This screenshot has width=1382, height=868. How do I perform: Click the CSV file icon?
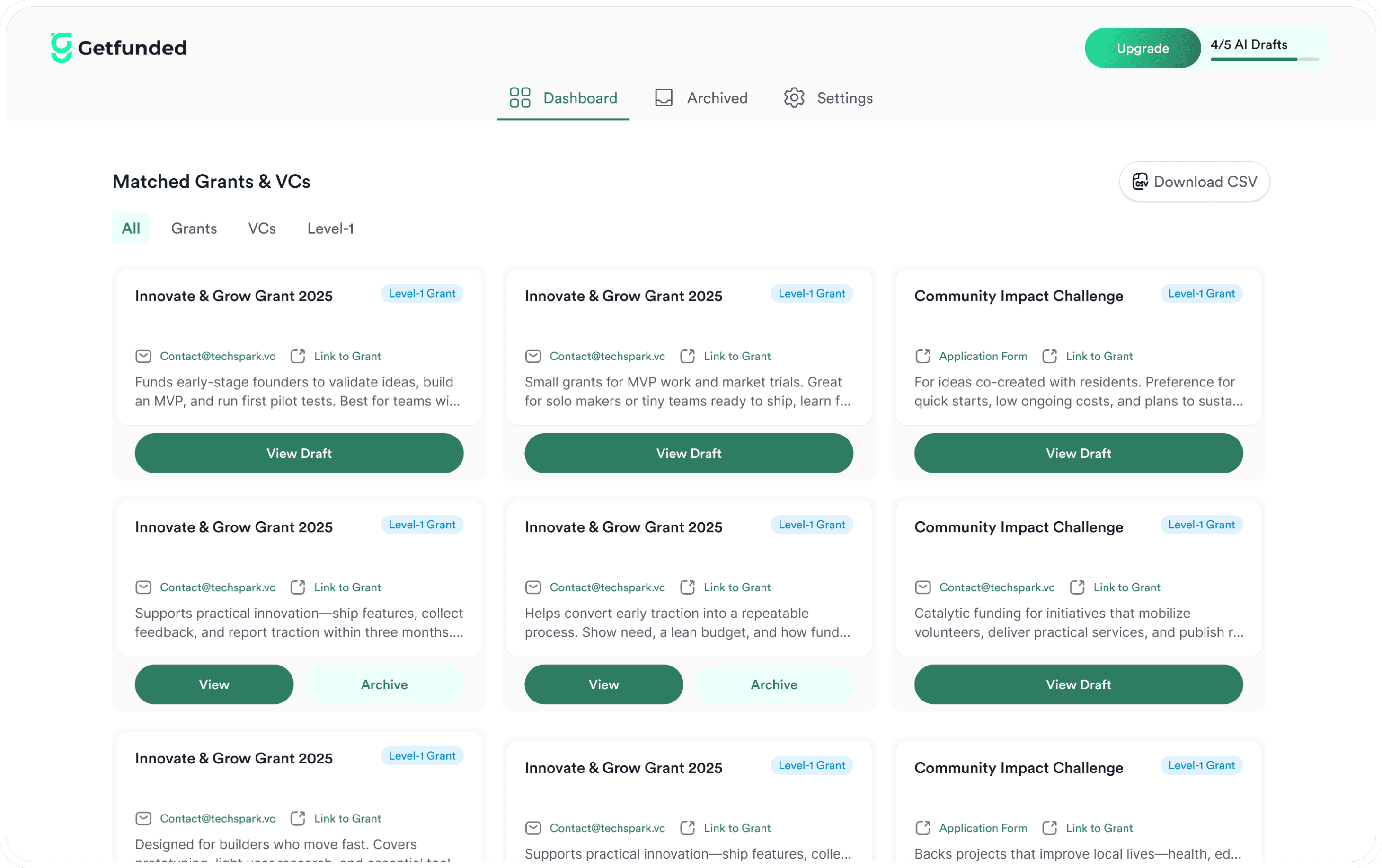click(x=1140, y=181)
